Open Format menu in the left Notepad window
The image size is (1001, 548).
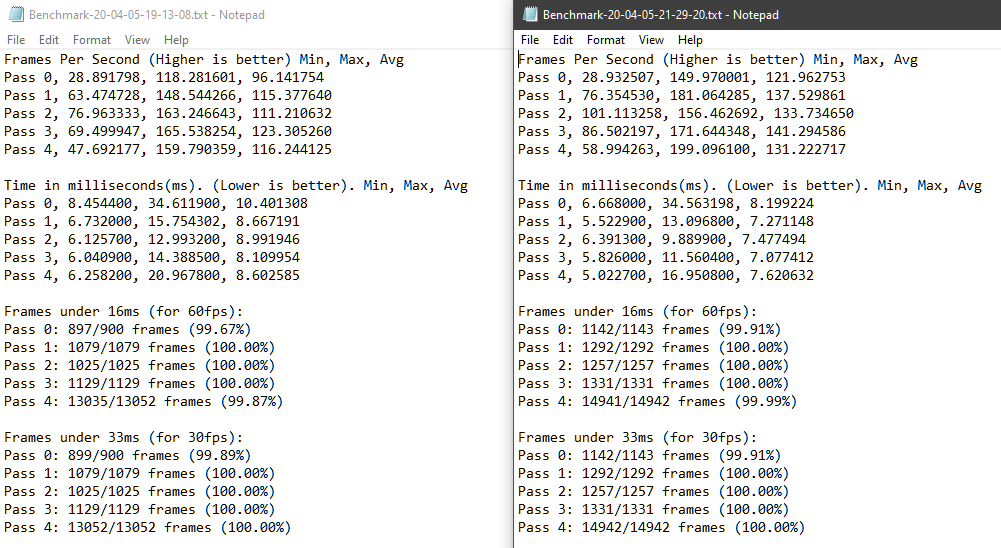click(92, 40)
